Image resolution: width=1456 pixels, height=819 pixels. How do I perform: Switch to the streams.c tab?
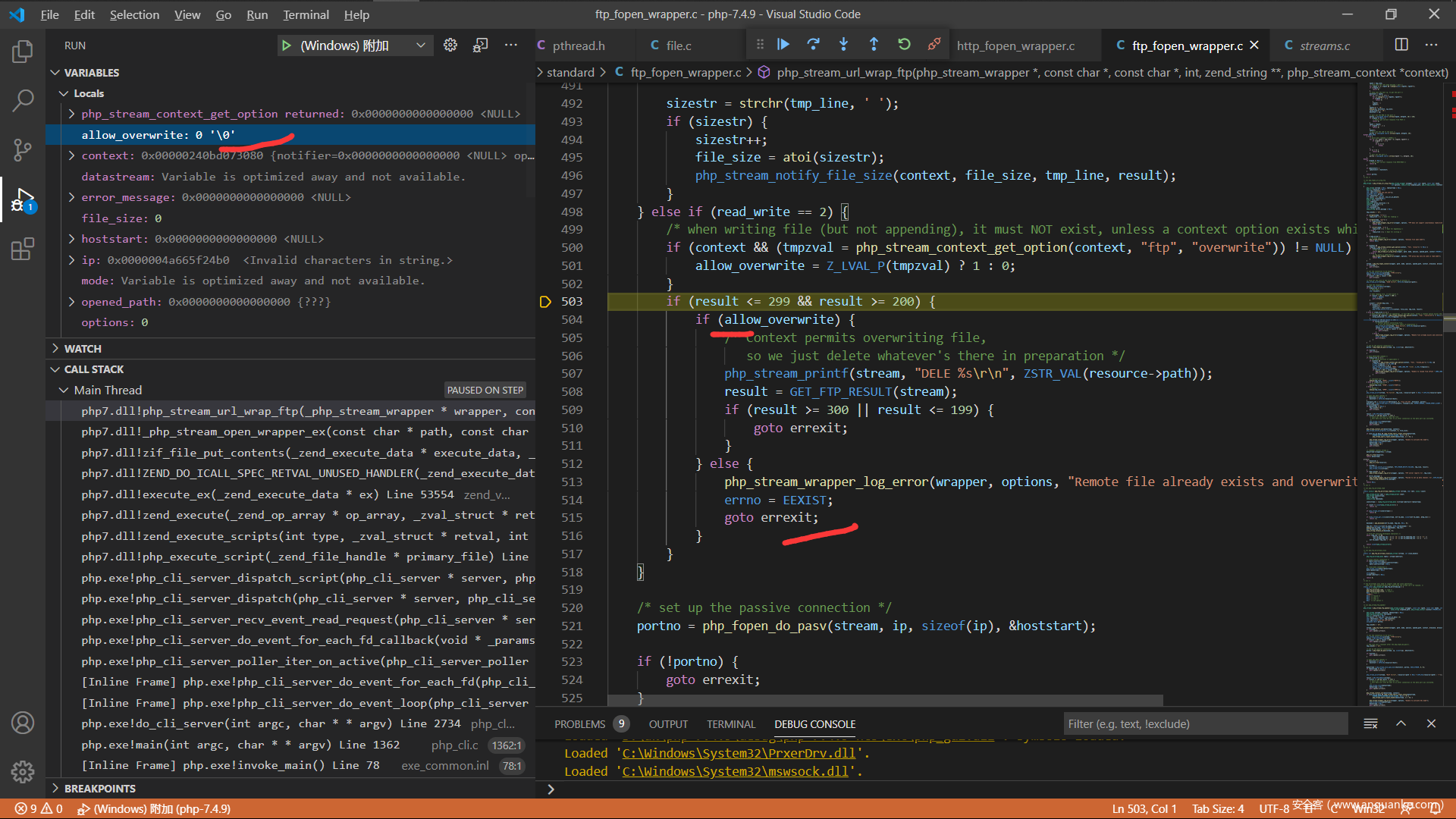point(1324,45)
